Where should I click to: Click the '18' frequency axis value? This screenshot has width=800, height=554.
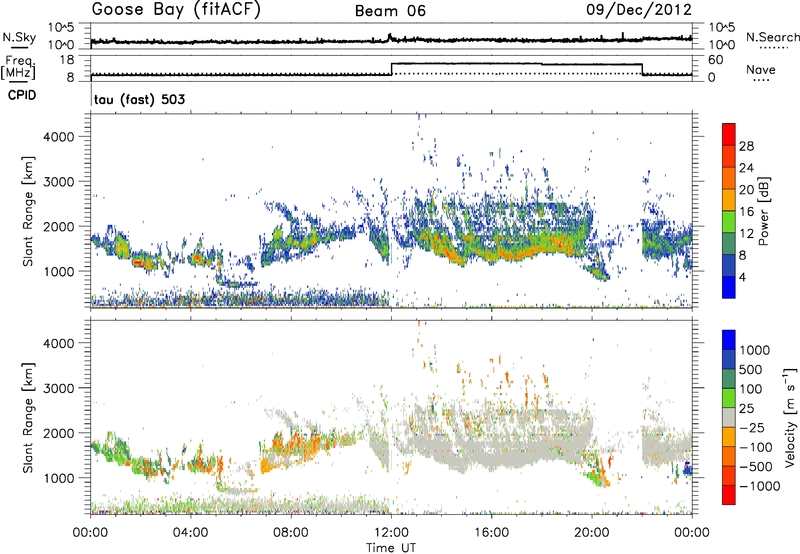pyautogui.click(x=68, y=60)
